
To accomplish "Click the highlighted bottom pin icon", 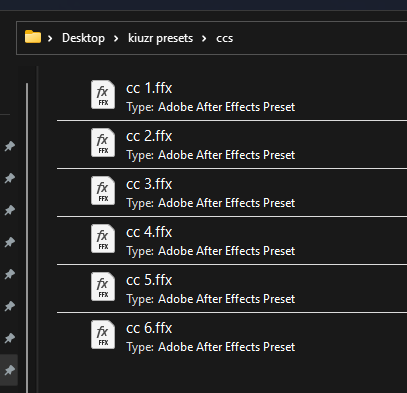I will (x=10, y=370).
